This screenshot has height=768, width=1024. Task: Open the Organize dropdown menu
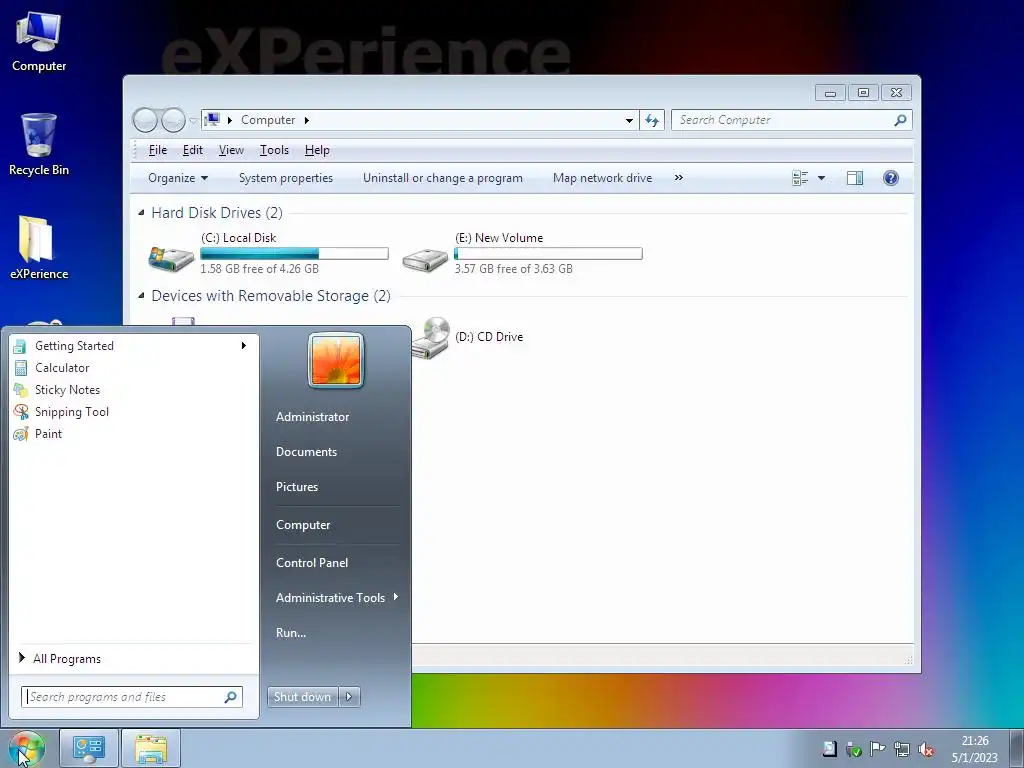pyautogui.click(x=178, y=178)
